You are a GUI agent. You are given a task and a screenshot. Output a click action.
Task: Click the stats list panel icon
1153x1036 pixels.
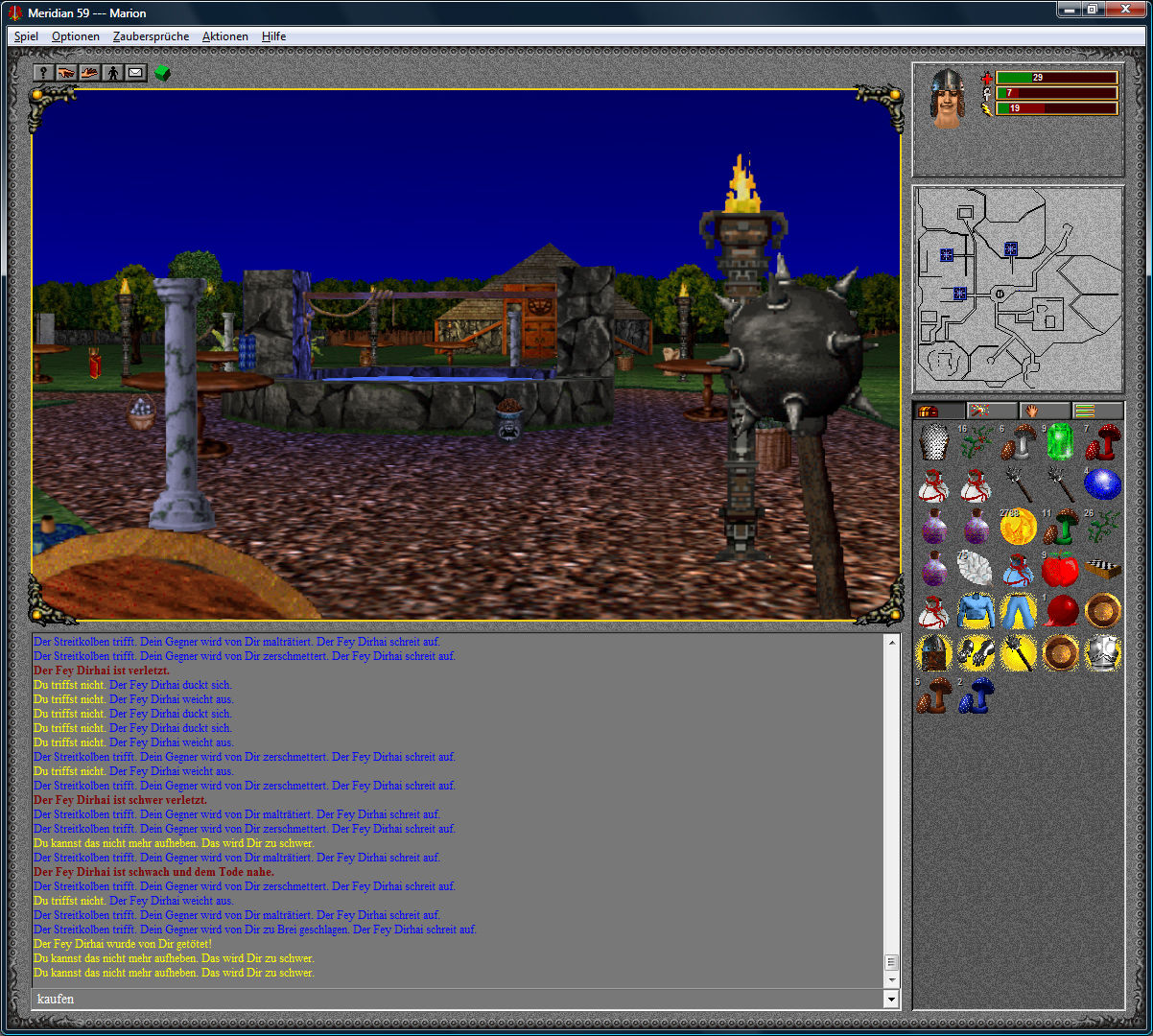(x=1086, y=411)
